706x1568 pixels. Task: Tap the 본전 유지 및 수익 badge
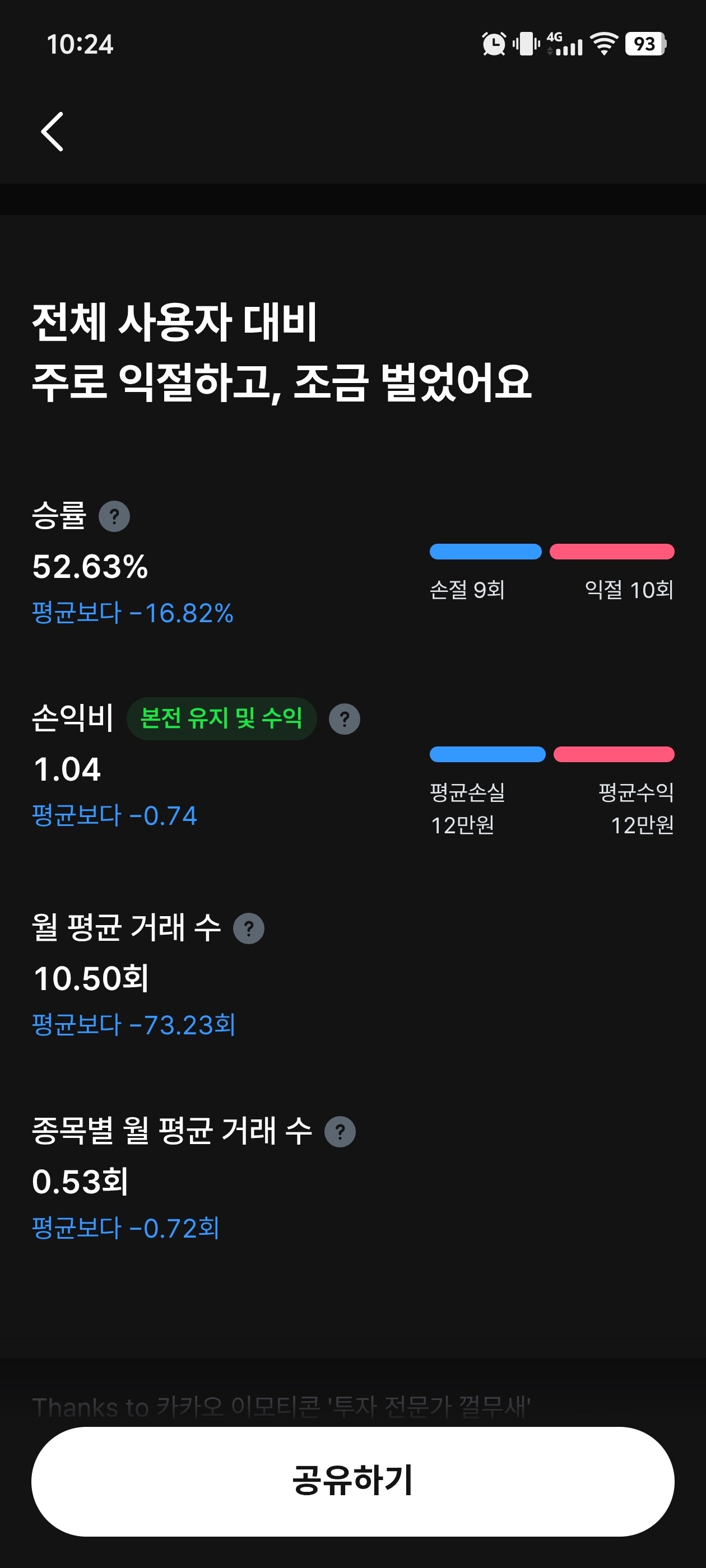[221, 718]
